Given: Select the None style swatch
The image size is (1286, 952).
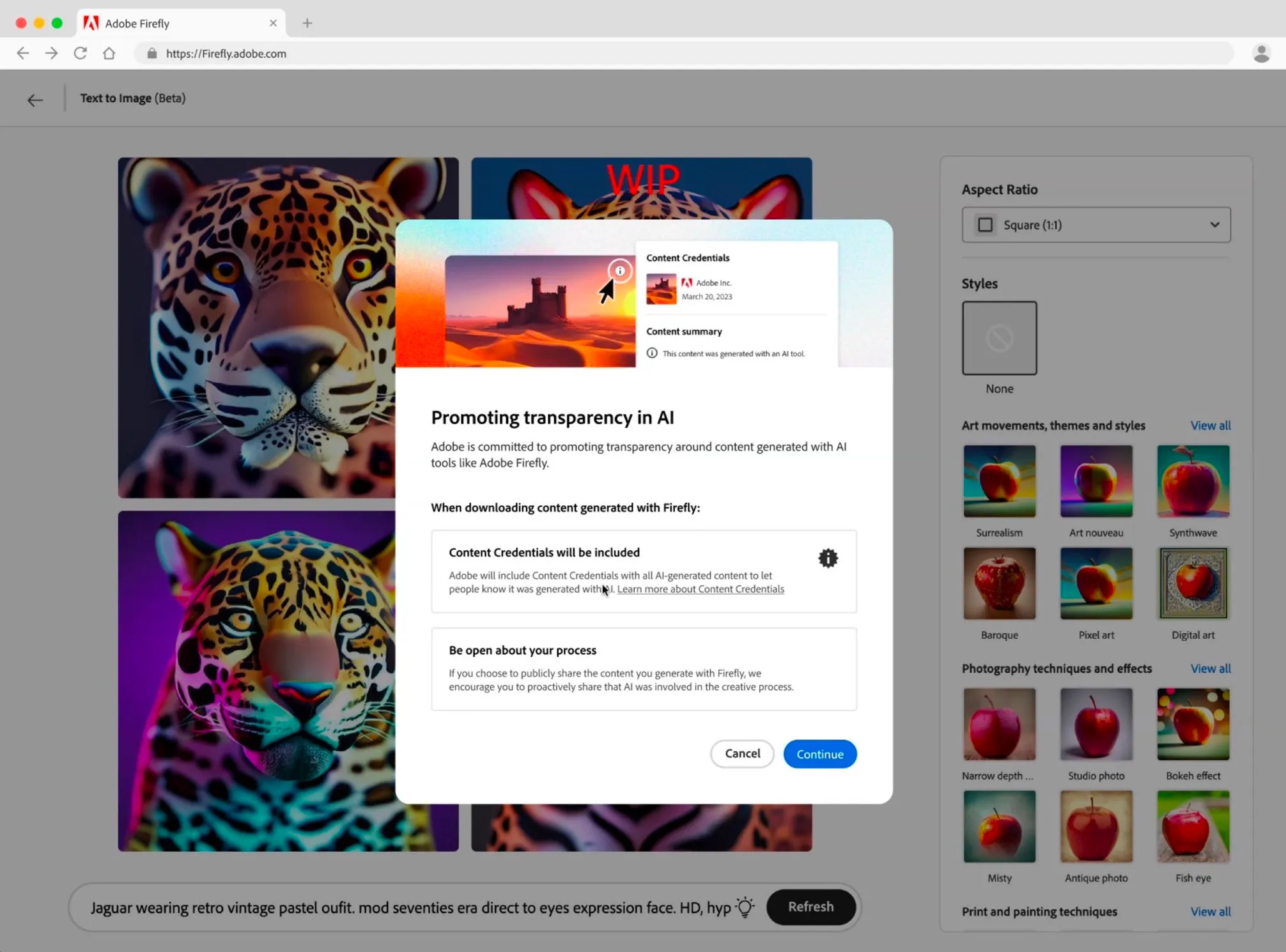Looking at the screenshot, I should tap(999, 337).
